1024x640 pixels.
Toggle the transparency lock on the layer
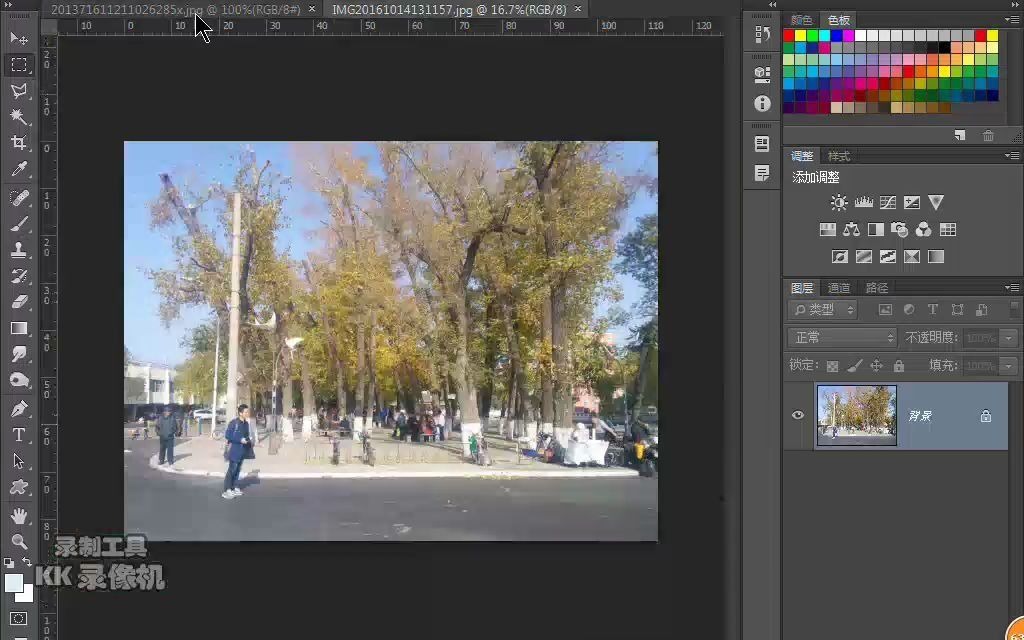tap(831, 365)
